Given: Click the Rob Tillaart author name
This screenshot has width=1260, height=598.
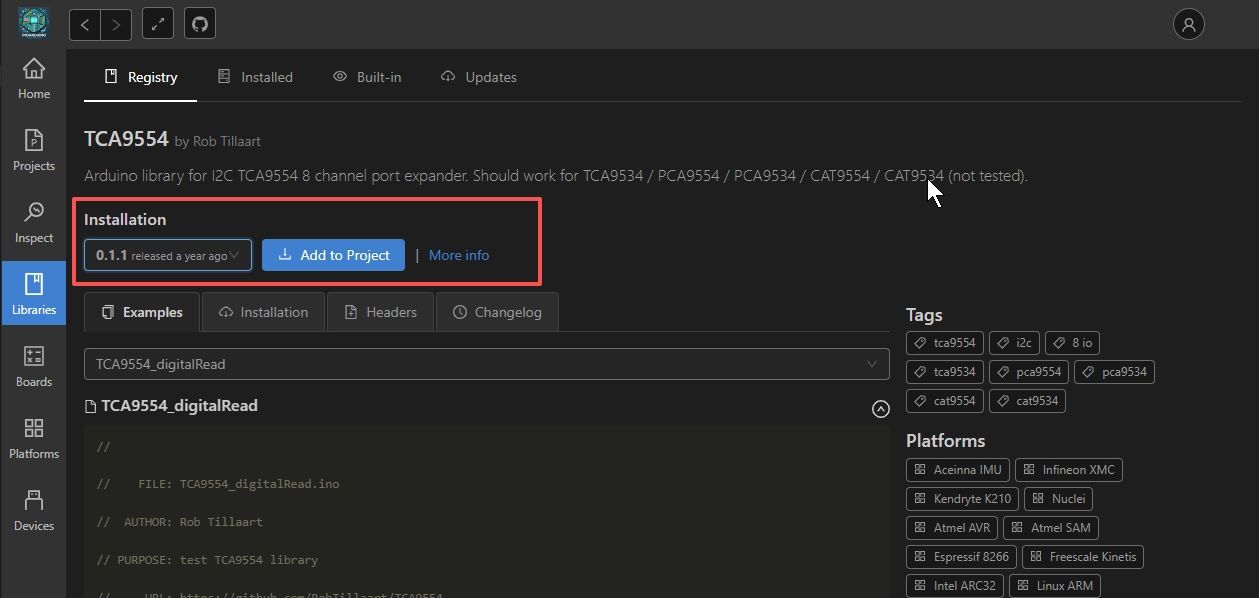Looking at the screenshot, I should [226, 141].
